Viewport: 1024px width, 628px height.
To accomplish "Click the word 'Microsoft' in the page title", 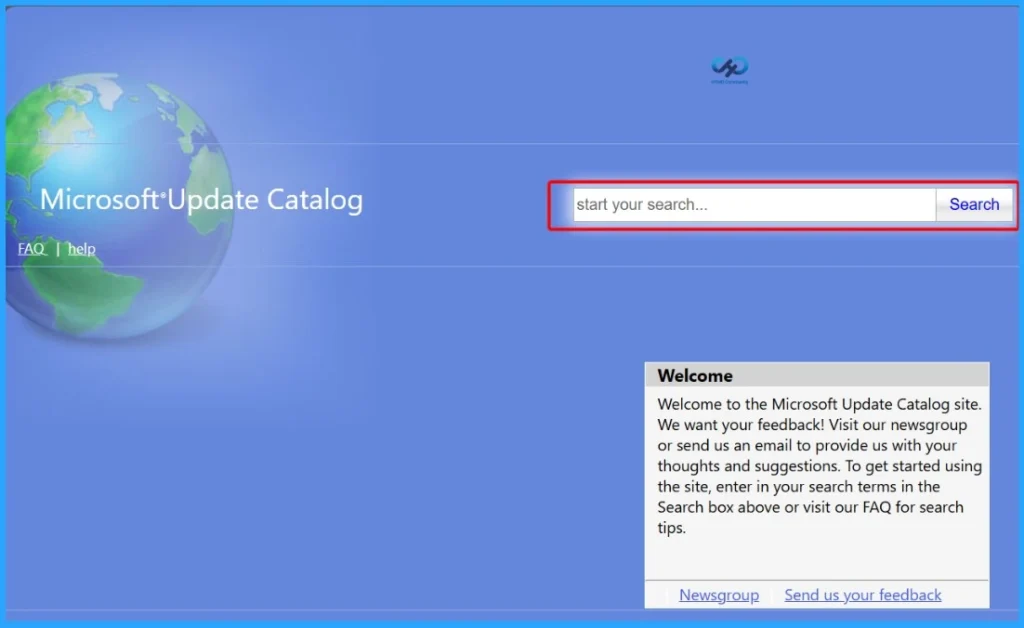I will (100, 200).
